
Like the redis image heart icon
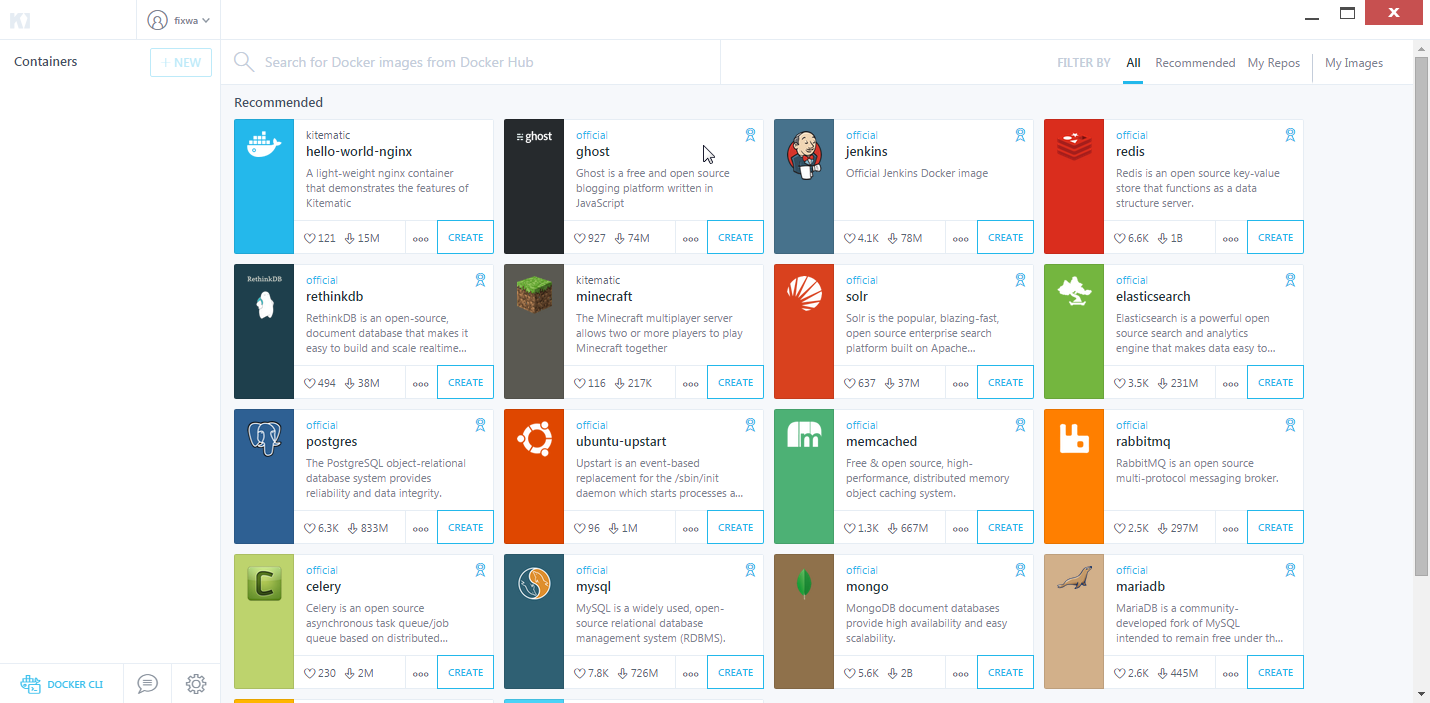pos(1120,238)
